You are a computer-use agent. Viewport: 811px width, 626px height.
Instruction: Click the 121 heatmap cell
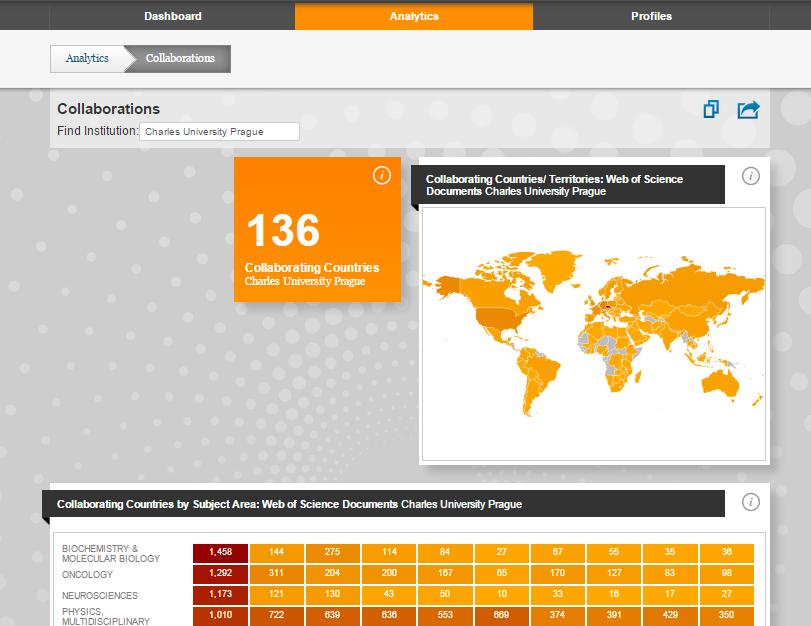[x=277, y=594]
